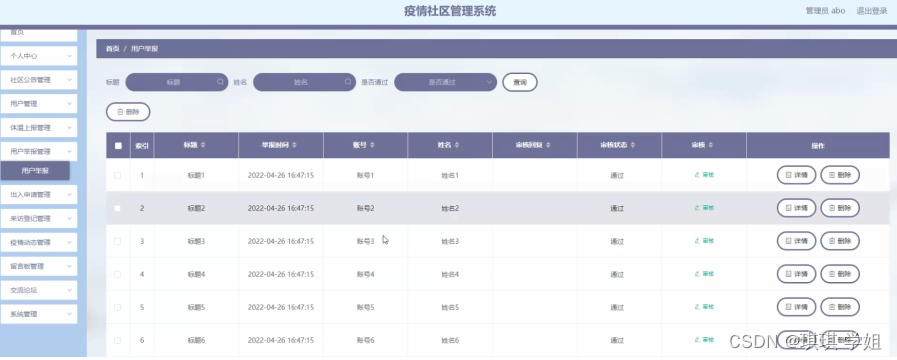This screenshot has width=897, height=360.
Task: Focus the 标题 search input field
Action: (x=176, y=82)
